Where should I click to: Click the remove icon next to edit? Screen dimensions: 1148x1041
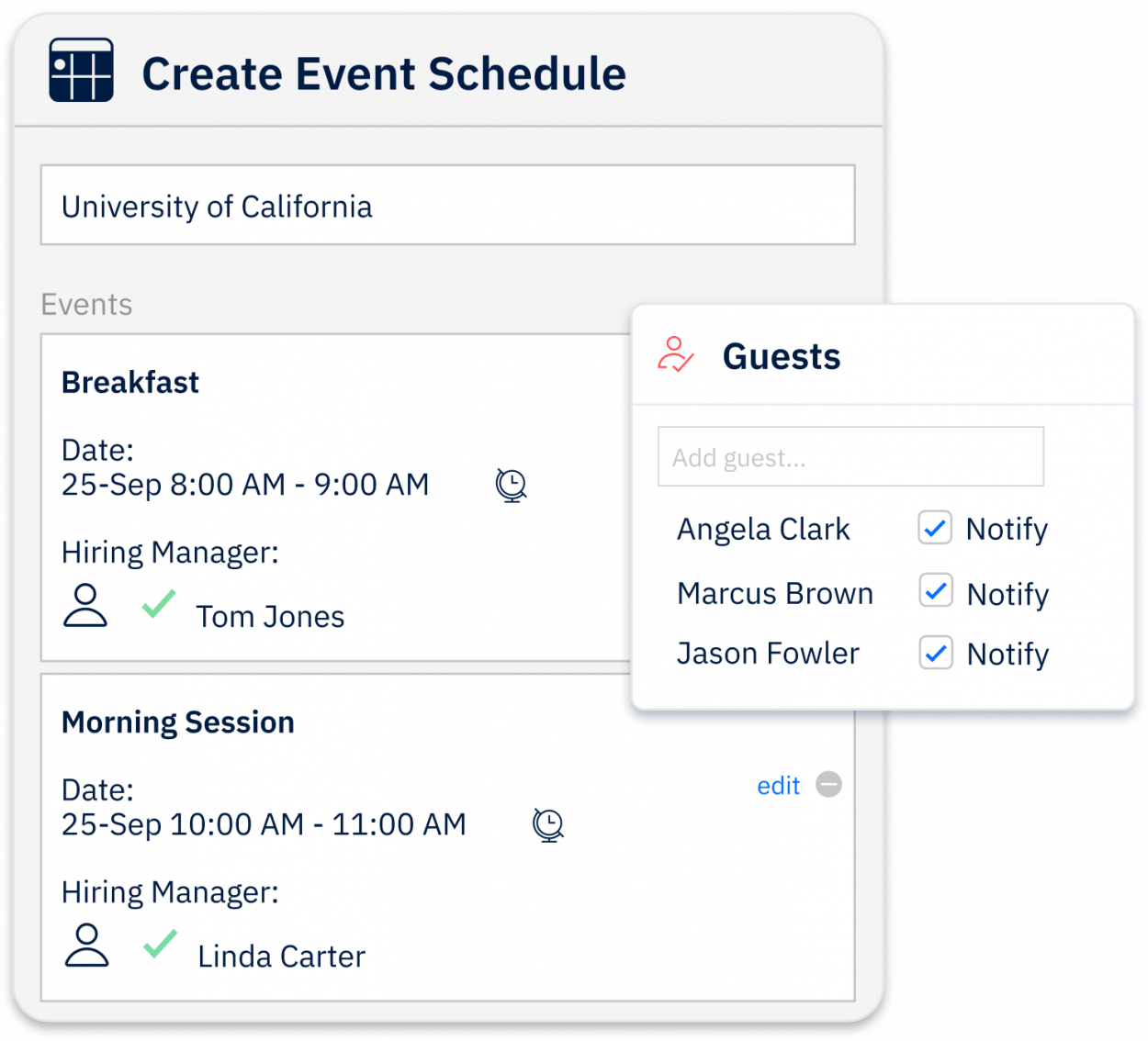[x=828, y=785]
